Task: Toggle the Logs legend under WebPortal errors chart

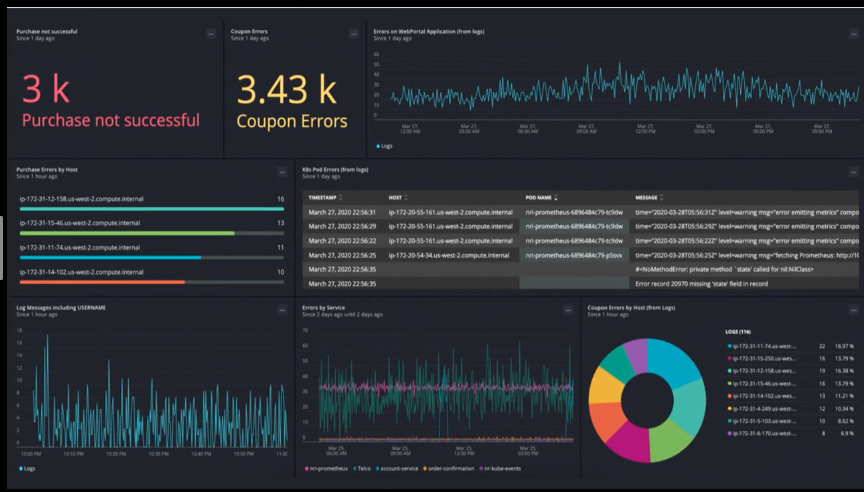Action: [x=385, y=146]
